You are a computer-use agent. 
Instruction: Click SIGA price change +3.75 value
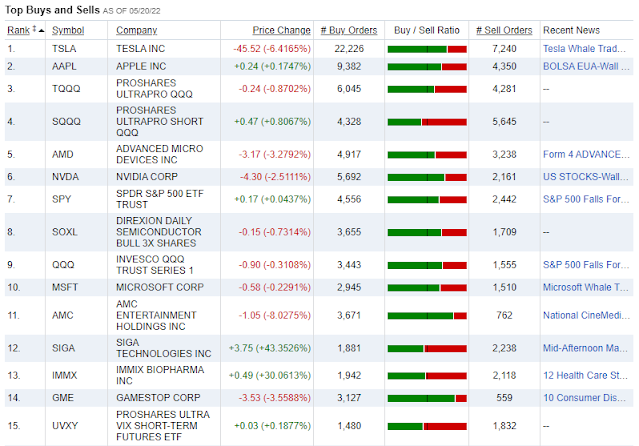click(270, 348)
